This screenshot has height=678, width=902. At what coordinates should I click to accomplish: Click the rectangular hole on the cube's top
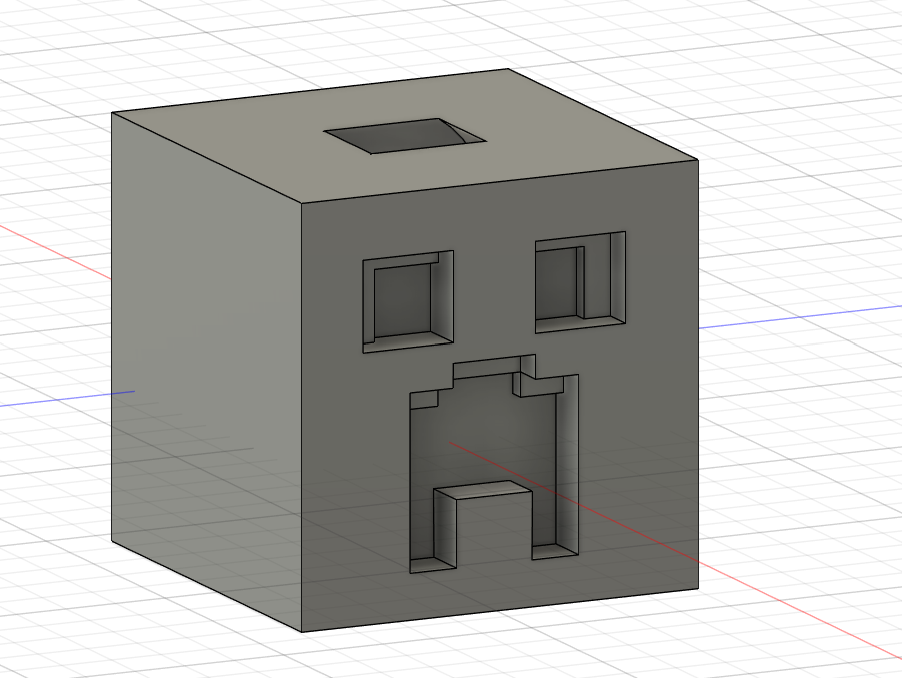pos(405,136)
